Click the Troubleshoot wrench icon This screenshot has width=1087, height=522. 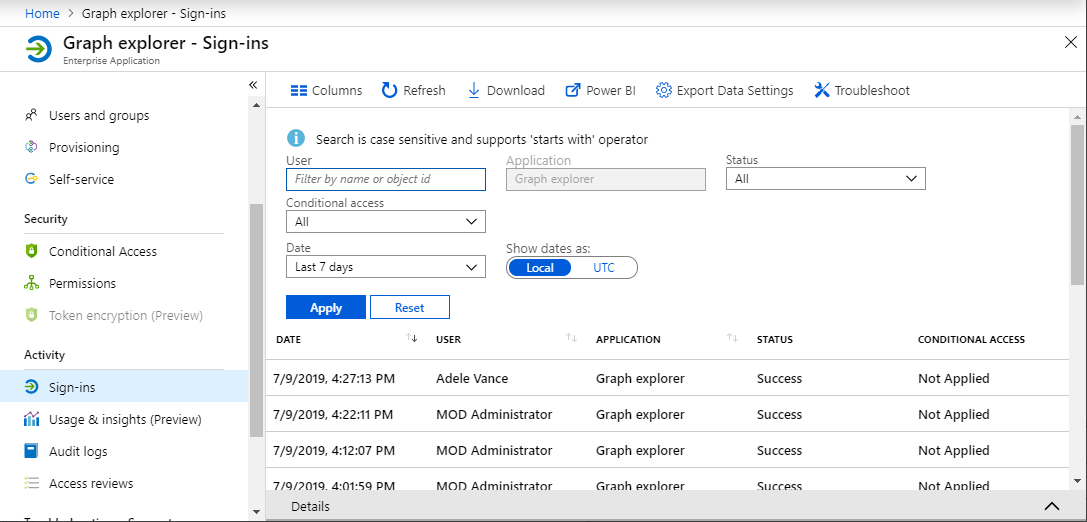822,91
